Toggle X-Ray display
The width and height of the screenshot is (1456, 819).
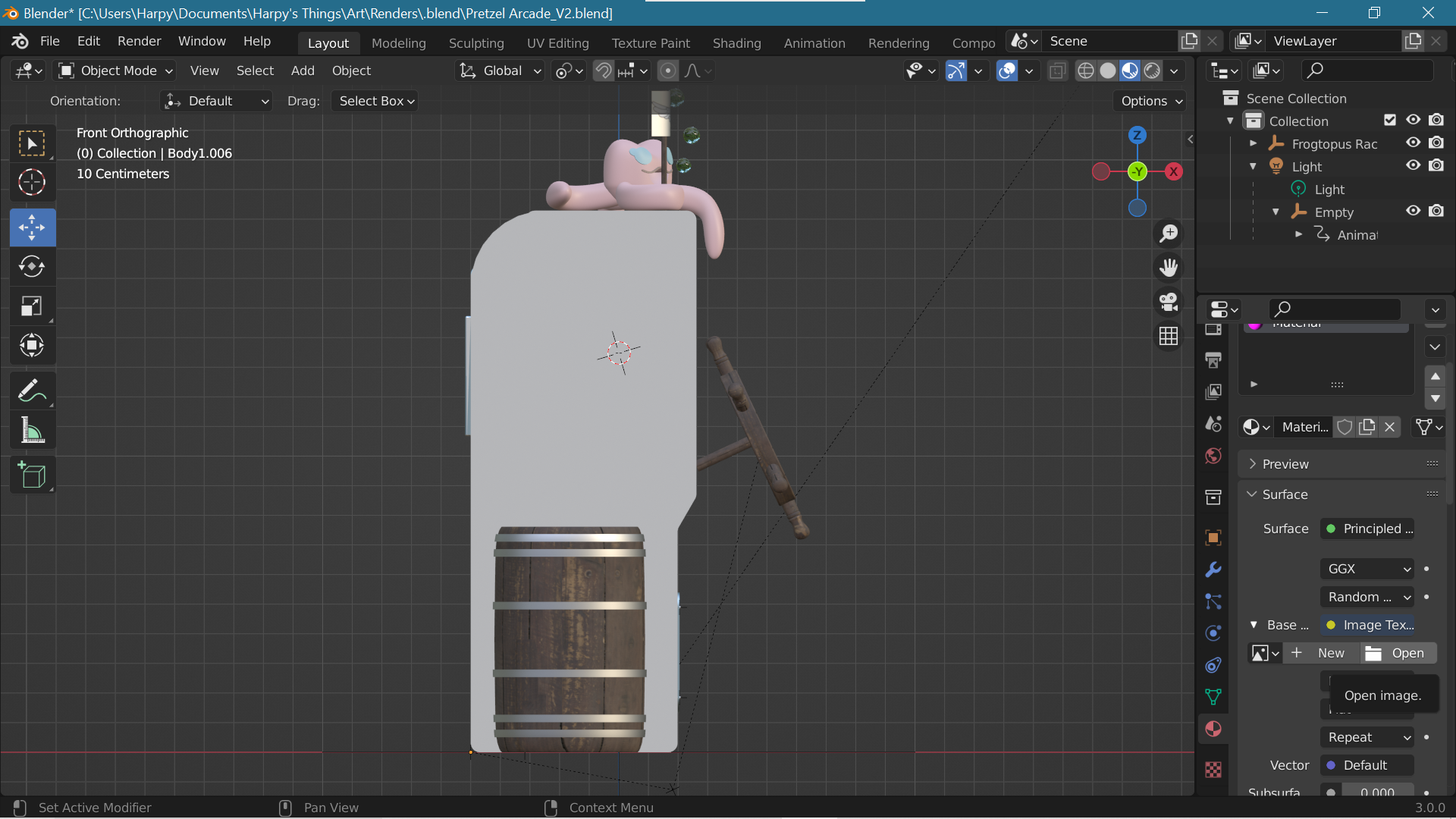point(1057,71)
